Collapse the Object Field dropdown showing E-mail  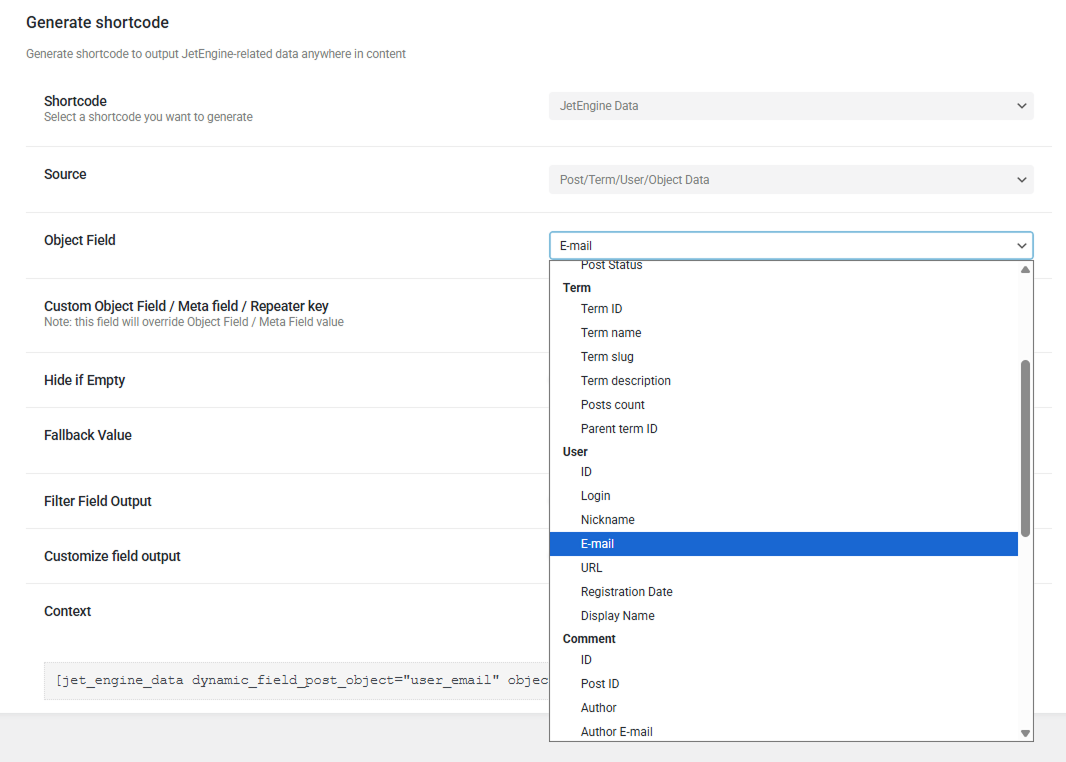791,245
